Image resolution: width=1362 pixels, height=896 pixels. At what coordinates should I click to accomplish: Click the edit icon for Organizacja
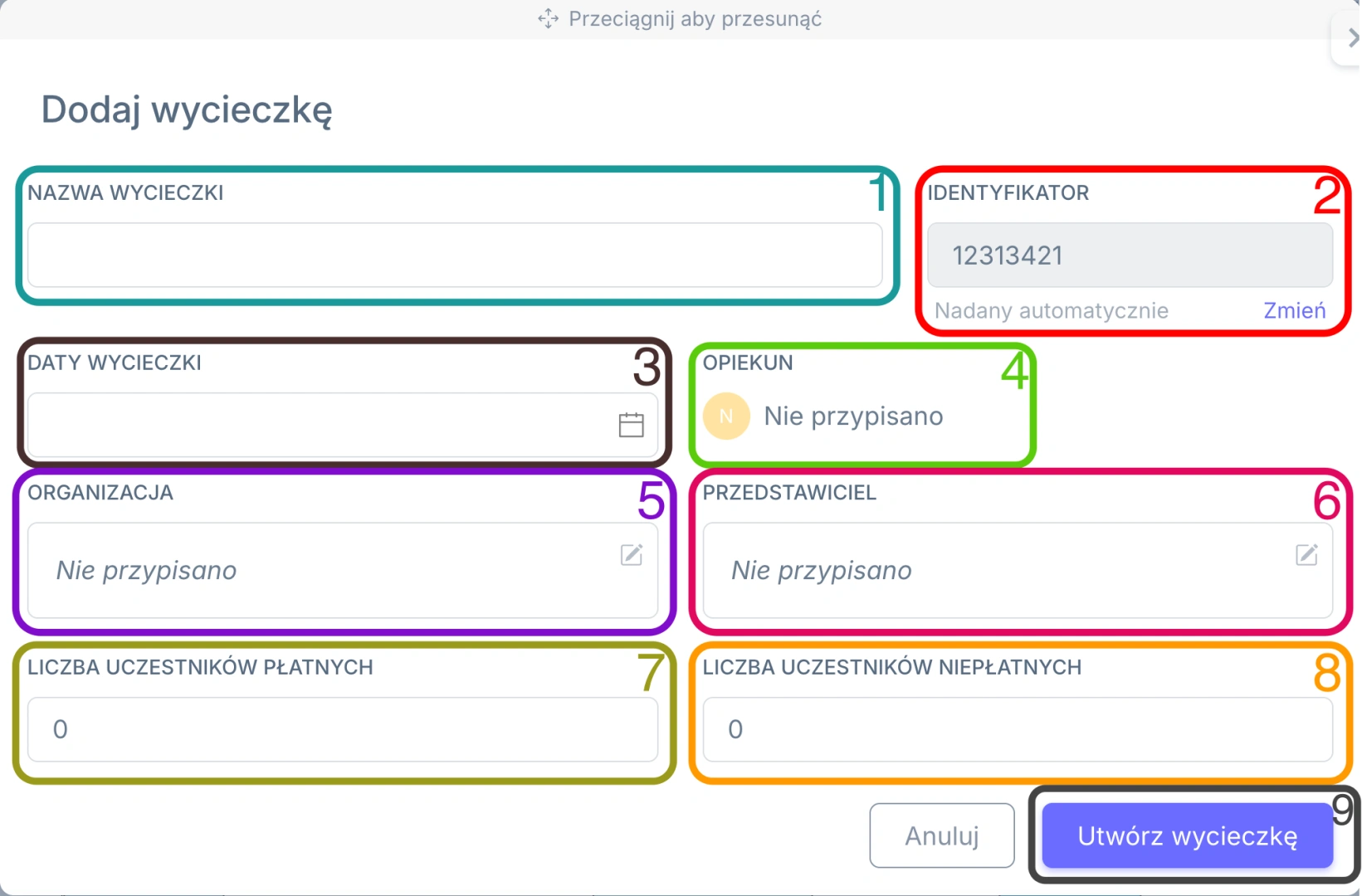(632, 554)
